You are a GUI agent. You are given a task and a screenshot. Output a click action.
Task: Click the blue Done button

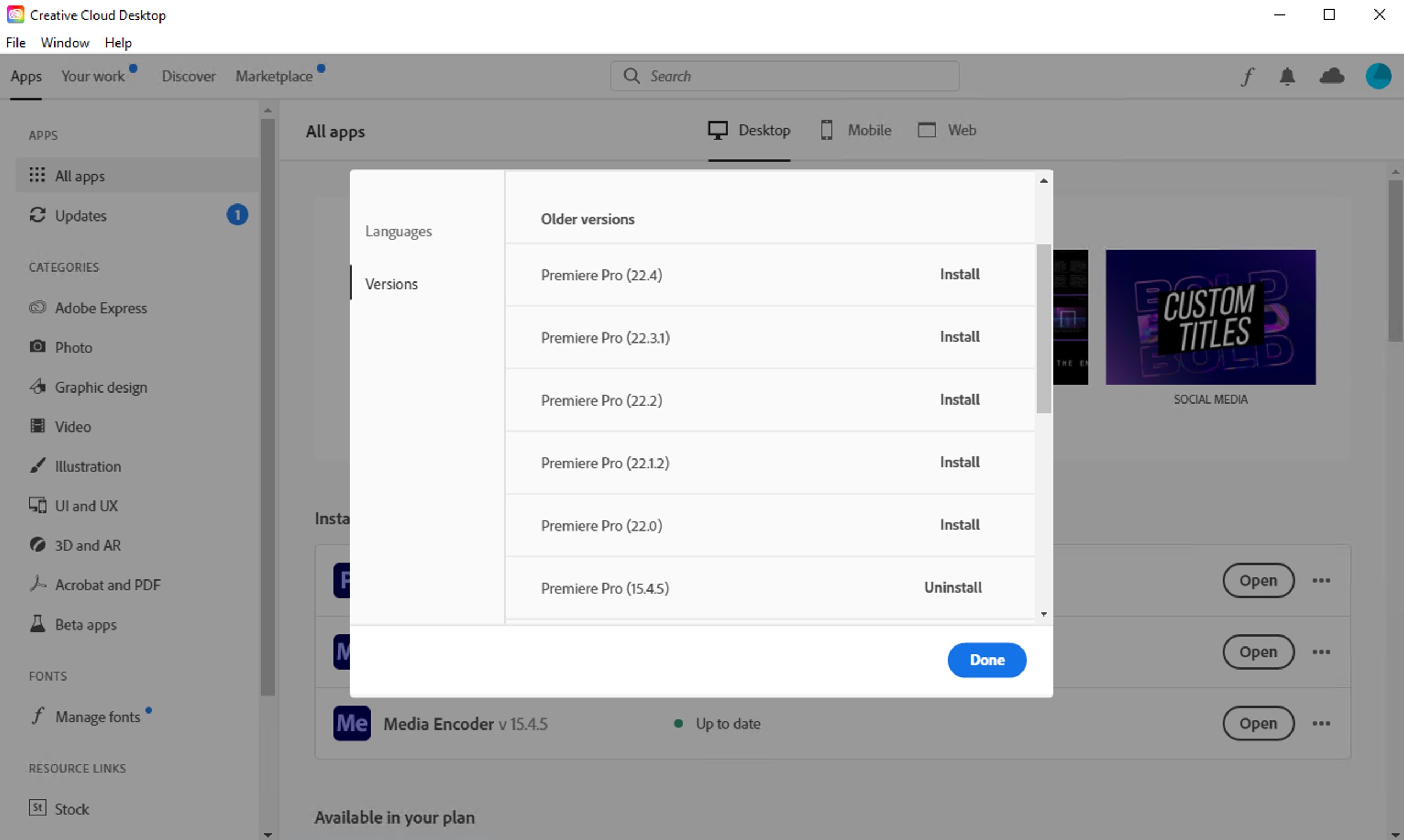point(987,660)
